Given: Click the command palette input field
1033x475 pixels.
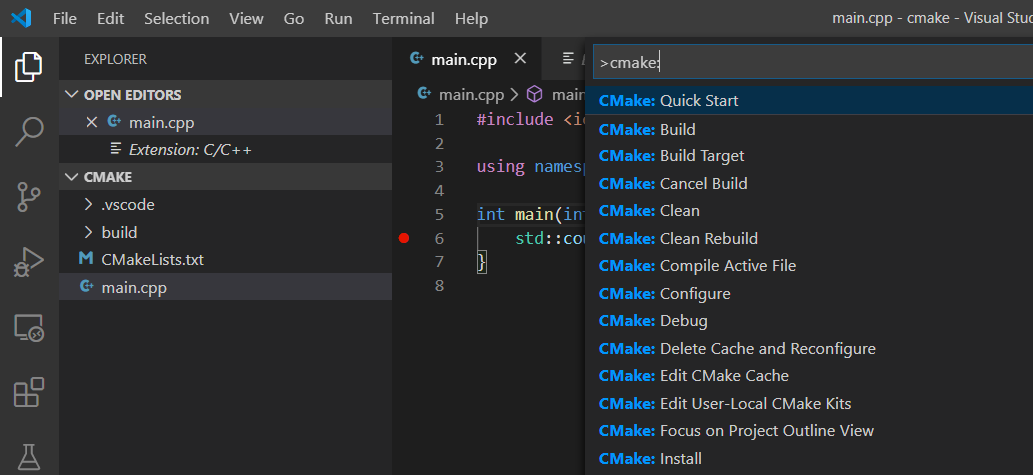Looking at the screenshot, I should click(x=813, y=63).
